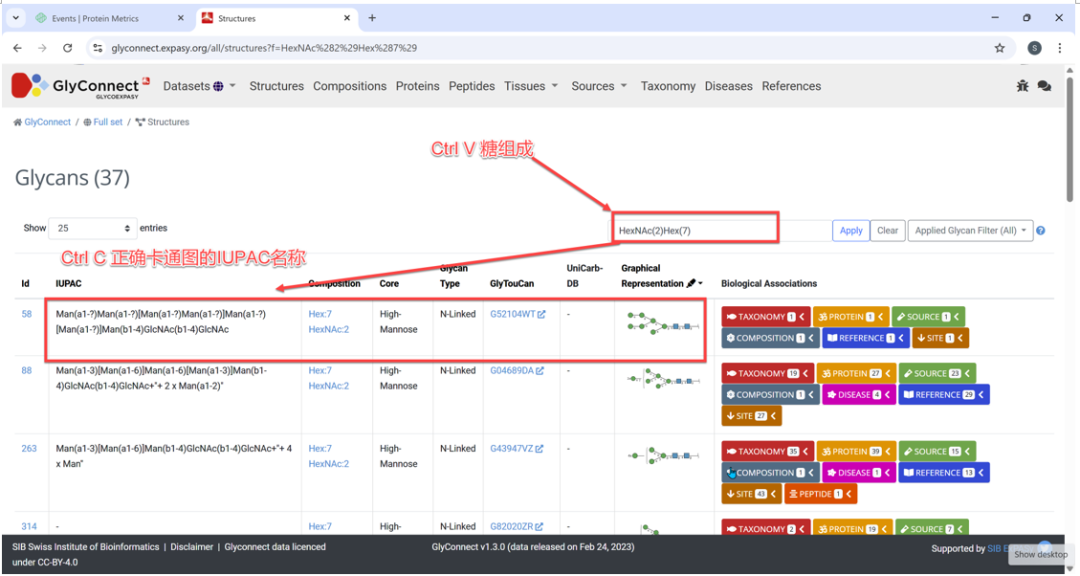Reload the page using the refresh icon
The image size is (1080, 576).
click(67, 48)
